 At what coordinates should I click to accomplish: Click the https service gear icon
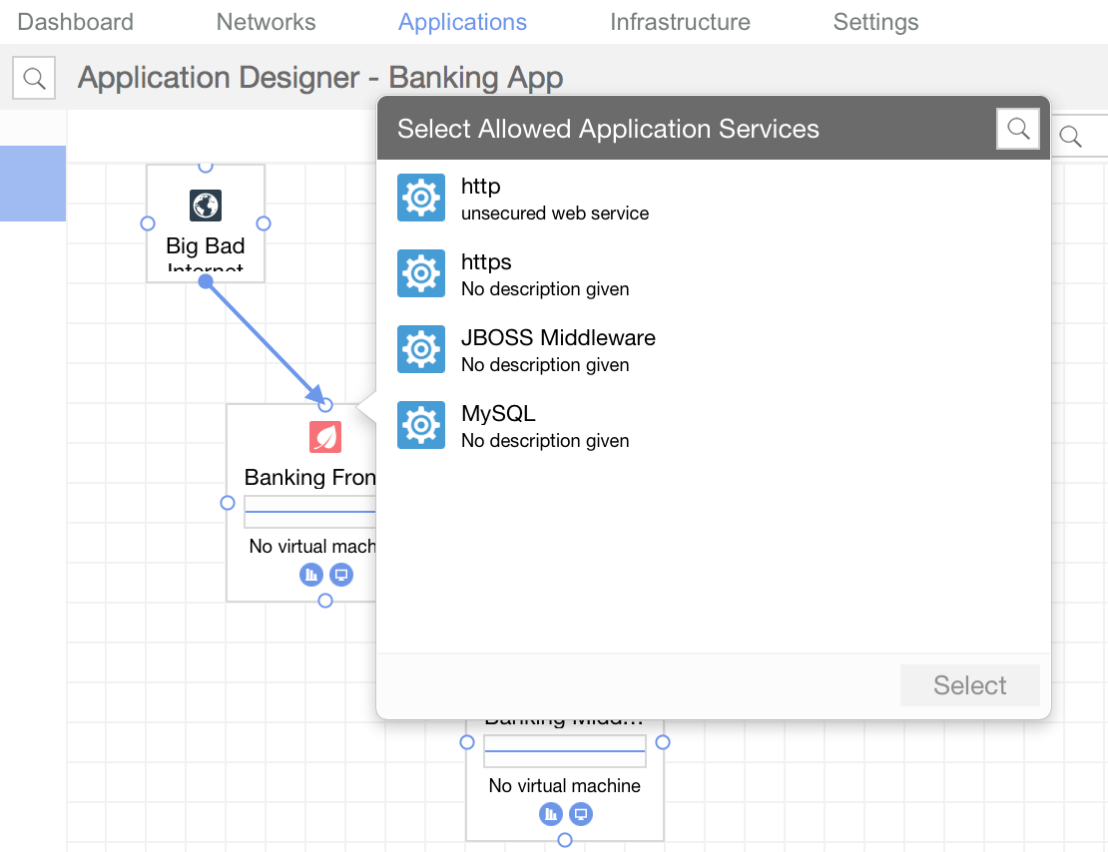421,274
